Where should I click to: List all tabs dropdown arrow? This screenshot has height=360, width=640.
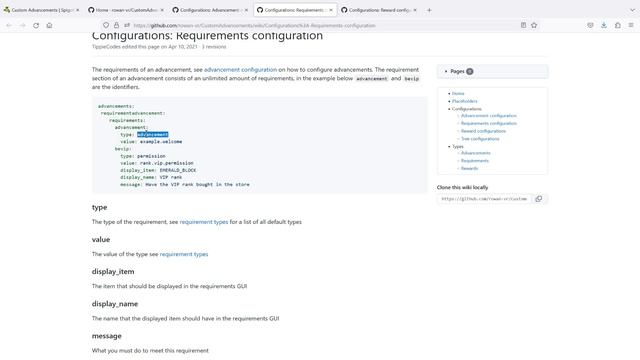coord(632,10)
